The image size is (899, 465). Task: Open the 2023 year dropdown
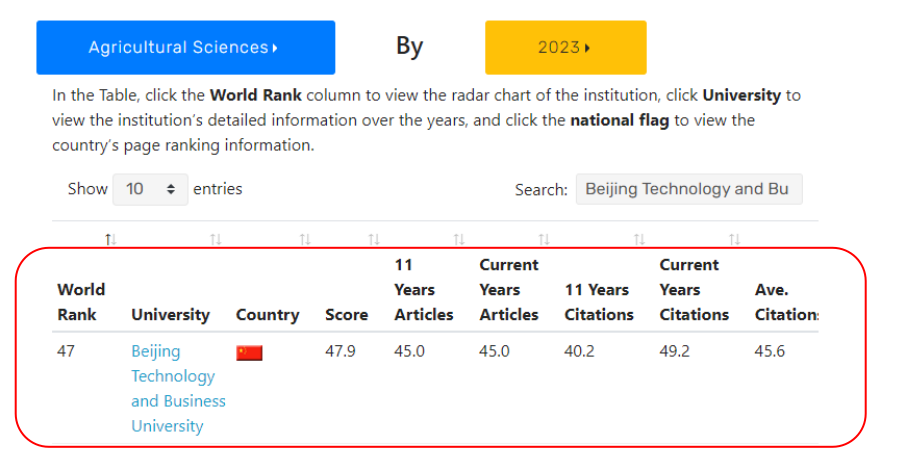click(x=565, y=47)
